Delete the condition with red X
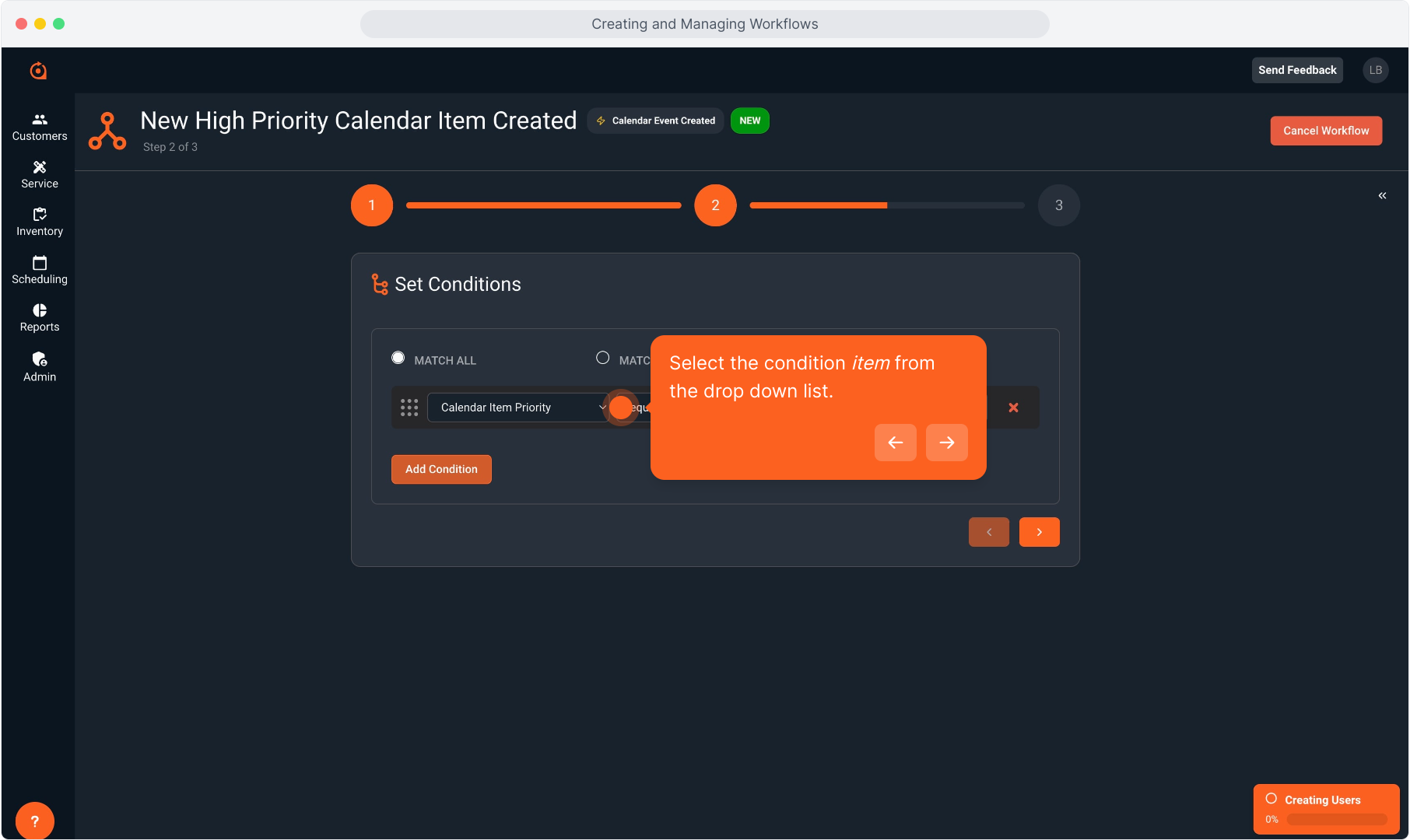 coord(1013,408)
